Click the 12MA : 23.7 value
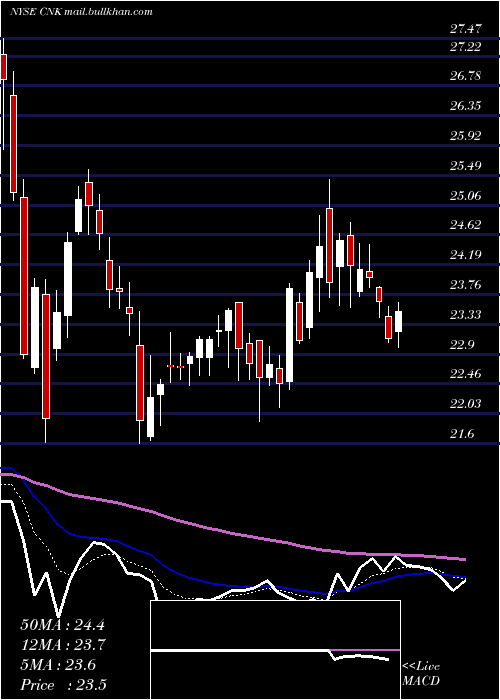Image resolution: width=500 pixels, height=700 pixels. (x=62, y=645)
